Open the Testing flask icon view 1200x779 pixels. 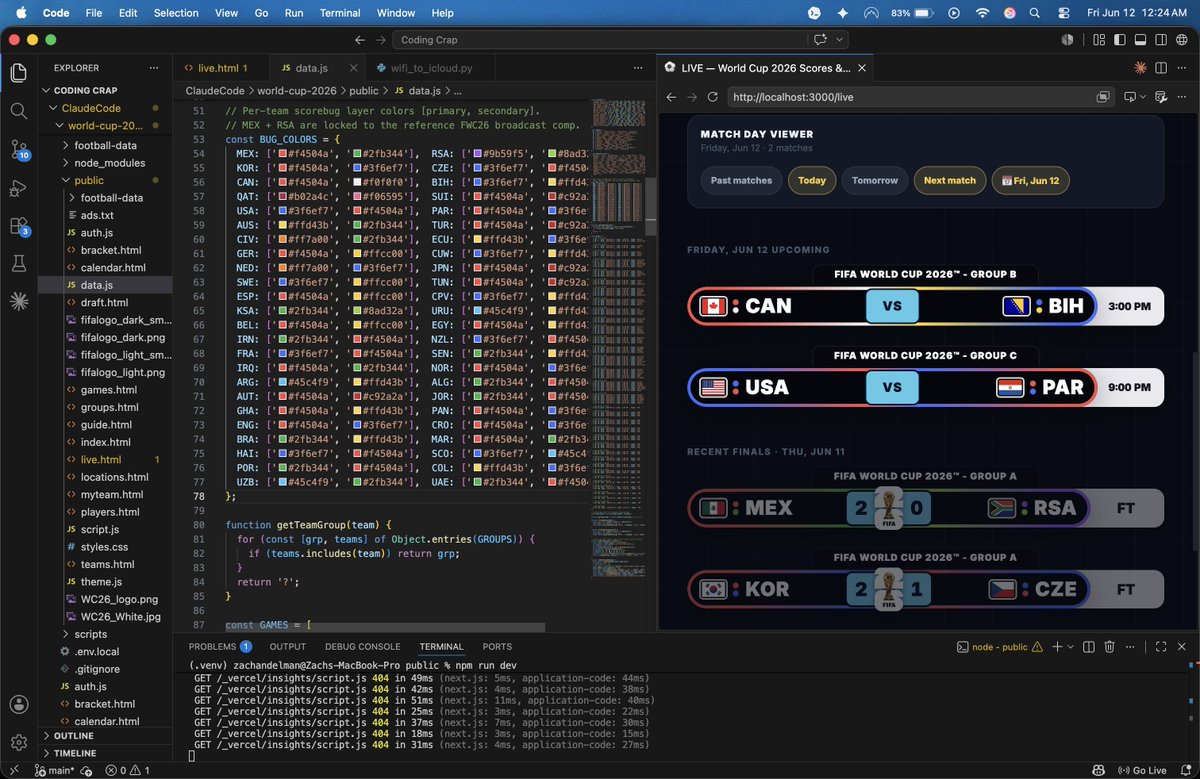click(19, 264)
